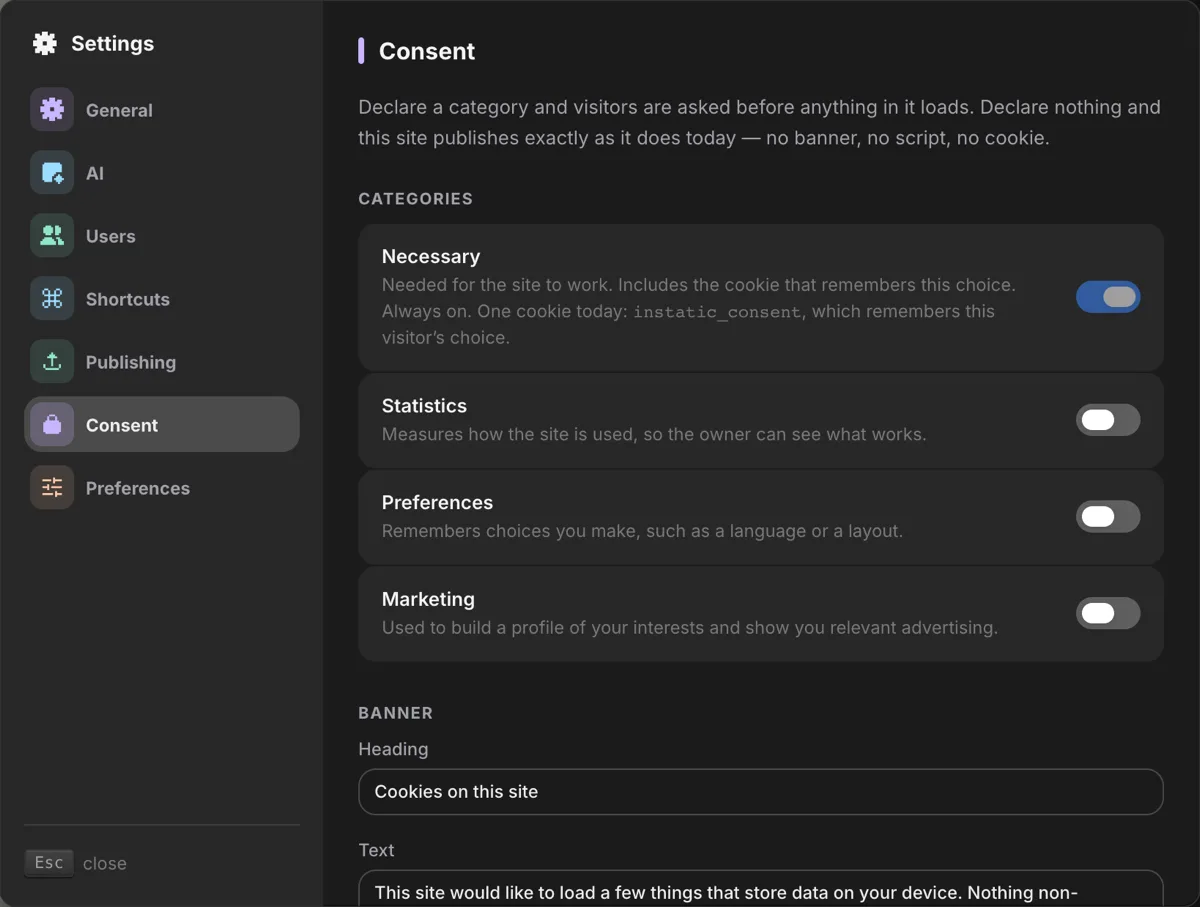Open General settings via its gear icon
Image resolution: width=1200 pixels, height=907 pixels.
52,110
